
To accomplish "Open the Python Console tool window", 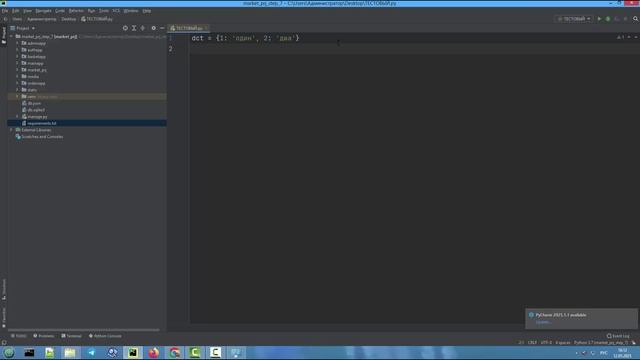I will click(105, 336).
